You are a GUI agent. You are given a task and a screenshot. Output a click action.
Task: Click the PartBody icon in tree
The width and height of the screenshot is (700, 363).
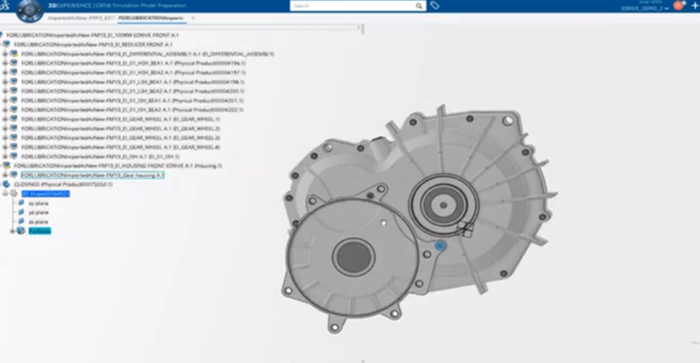(x=21, y=231)
